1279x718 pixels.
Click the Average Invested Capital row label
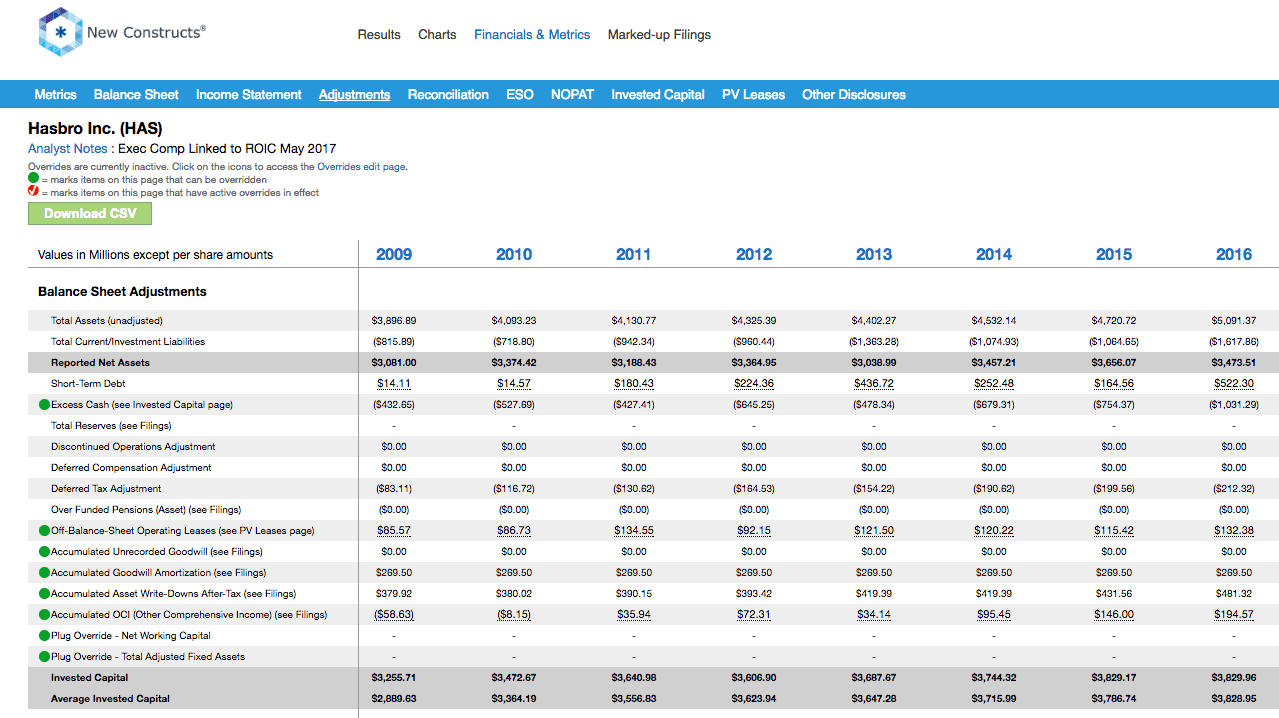(110, 699)
